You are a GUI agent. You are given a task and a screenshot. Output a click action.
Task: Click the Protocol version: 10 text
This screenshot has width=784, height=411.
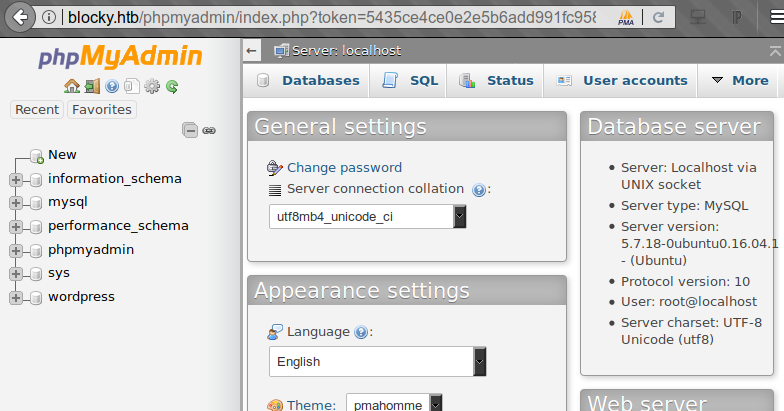tap(685, 282)
